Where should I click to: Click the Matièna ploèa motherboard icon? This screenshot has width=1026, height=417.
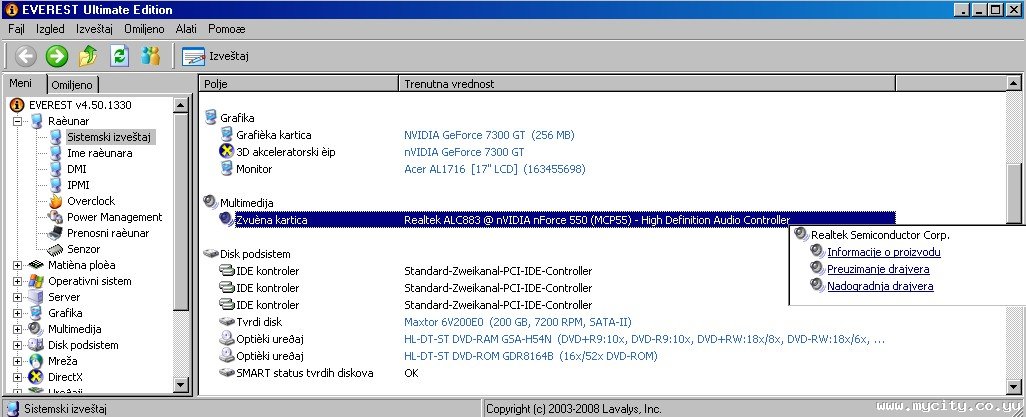(x=37, y=265)
